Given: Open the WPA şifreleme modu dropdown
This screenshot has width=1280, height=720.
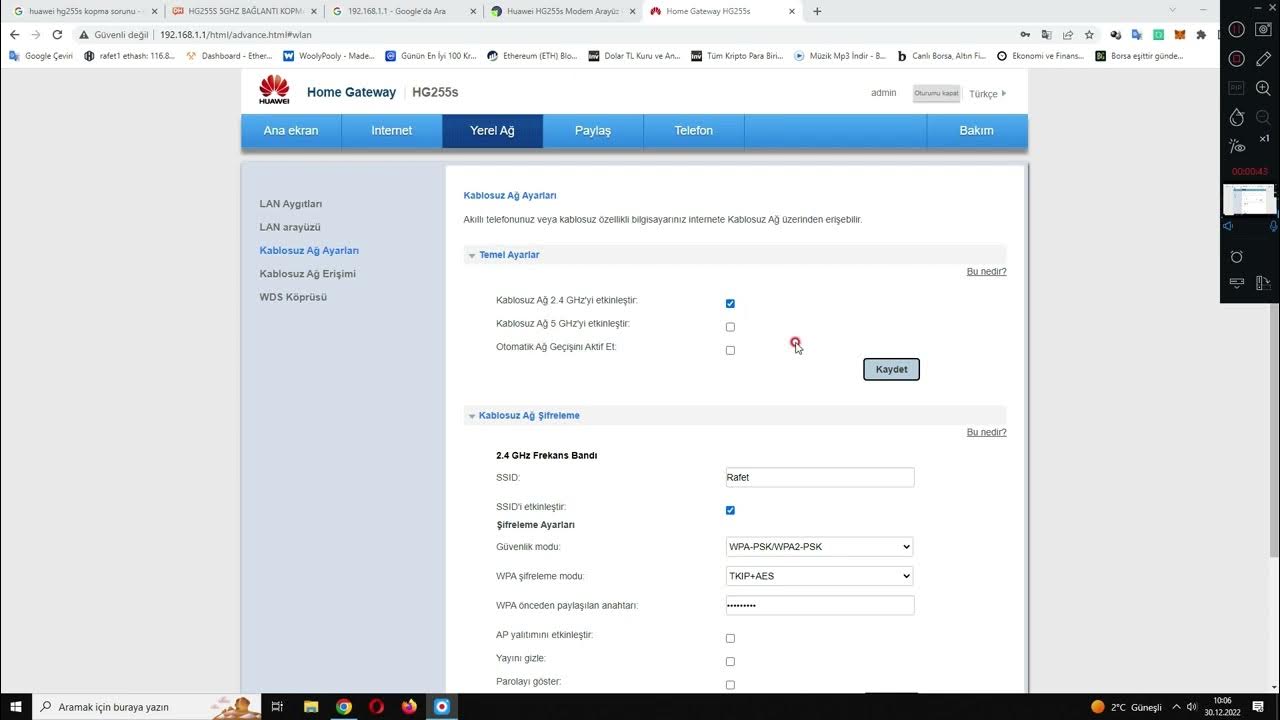Looking at the screenshot, I should (x=819, y=576).
